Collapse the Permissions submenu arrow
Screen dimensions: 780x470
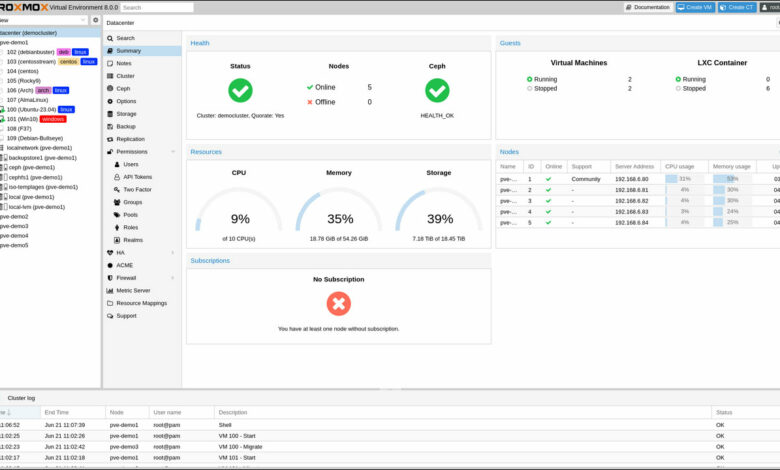[173, 152]
